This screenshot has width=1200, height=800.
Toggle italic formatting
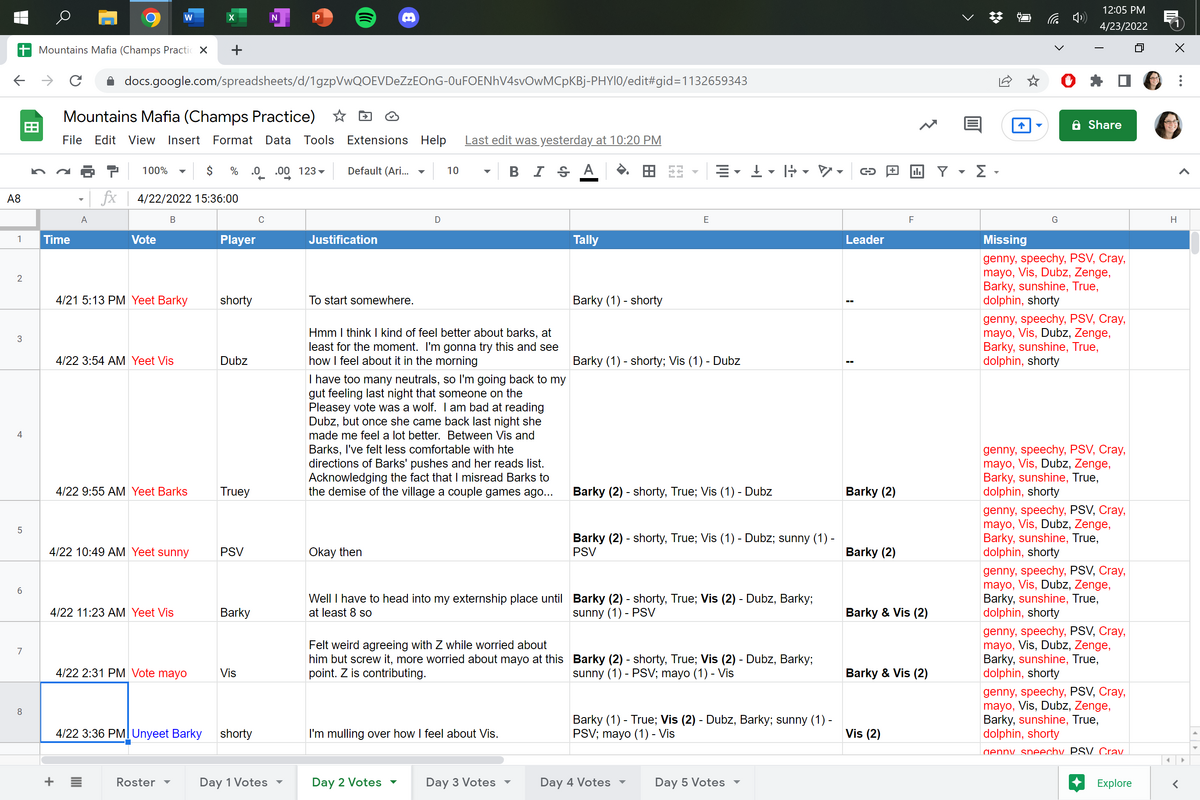tap(538, 171)
